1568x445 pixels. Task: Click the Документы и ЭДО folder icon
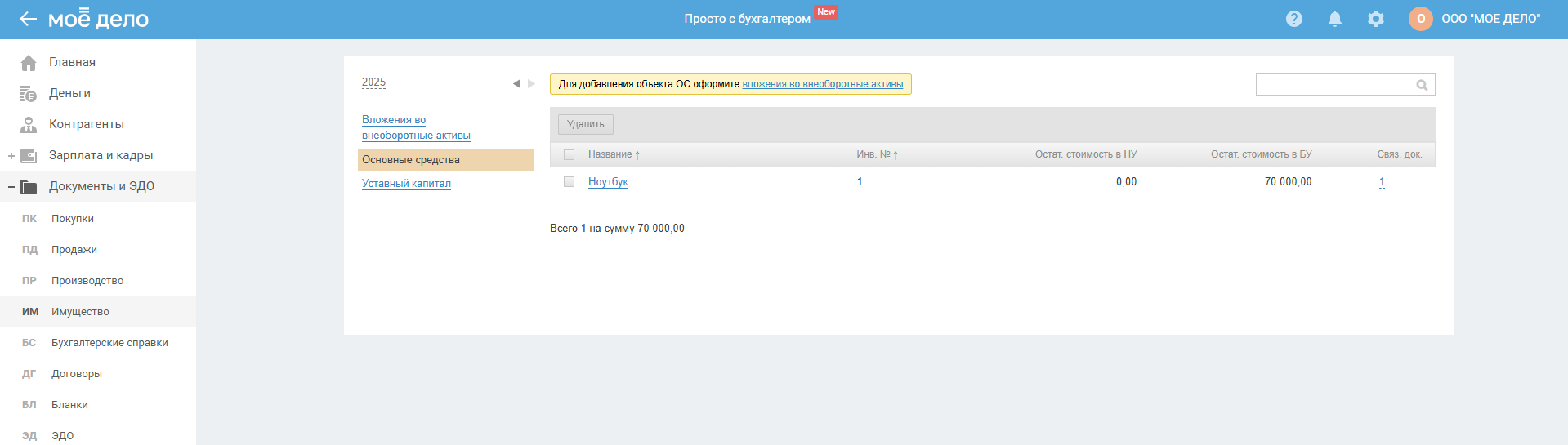[29, 187]
